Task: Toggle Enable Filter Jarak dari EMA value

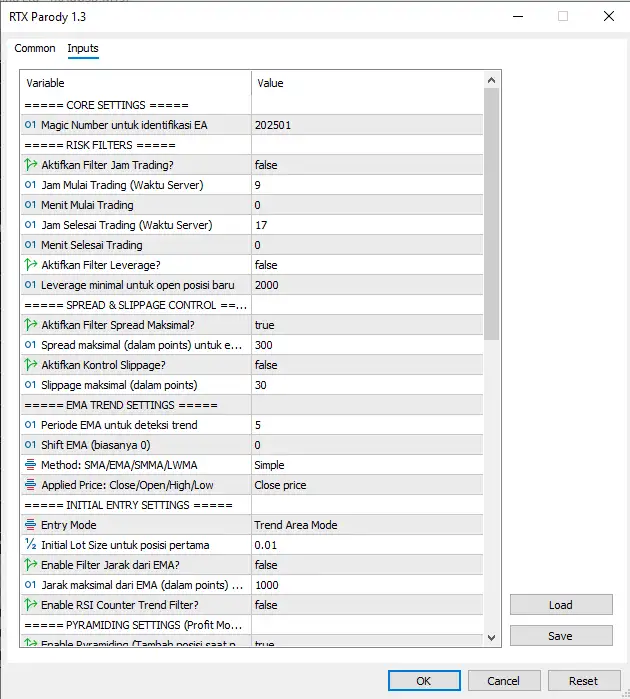Action: (366, 565)
